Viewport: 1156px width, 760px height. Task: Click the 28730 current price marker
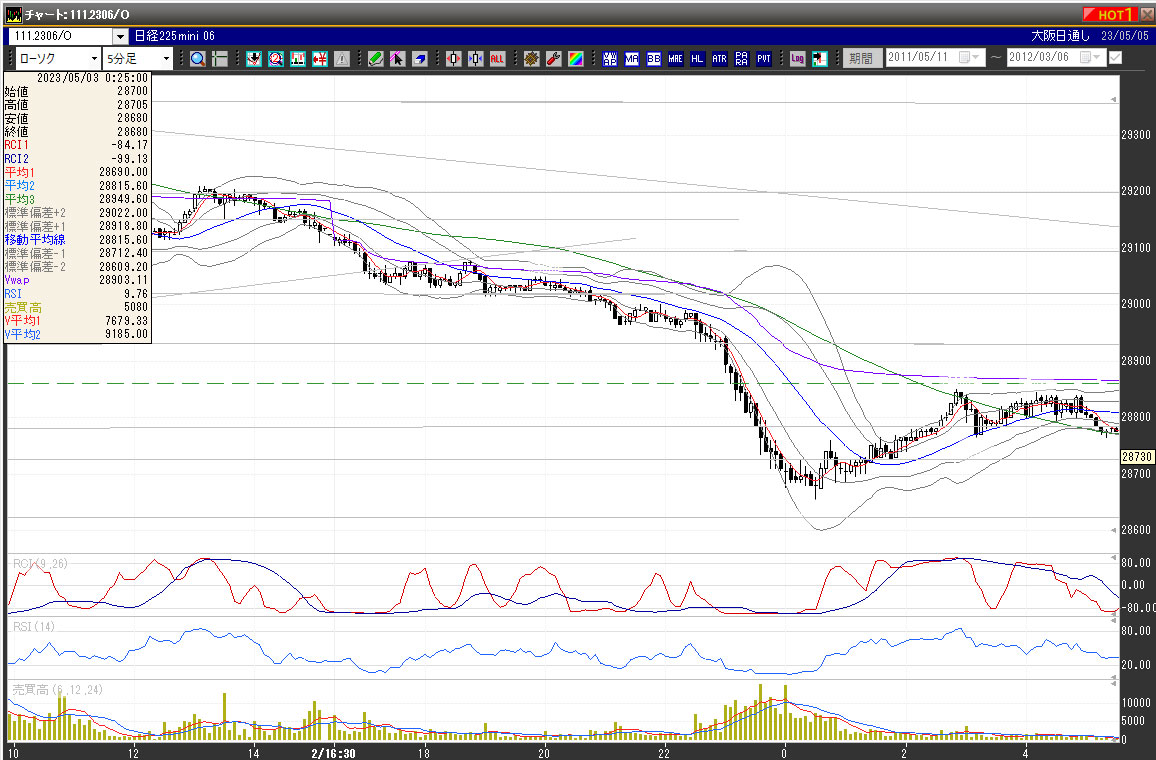1137,457
